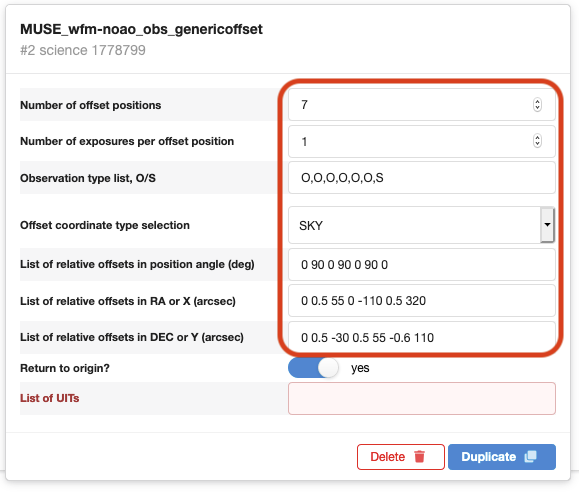Click the position angle offsets field

[422, 264]
